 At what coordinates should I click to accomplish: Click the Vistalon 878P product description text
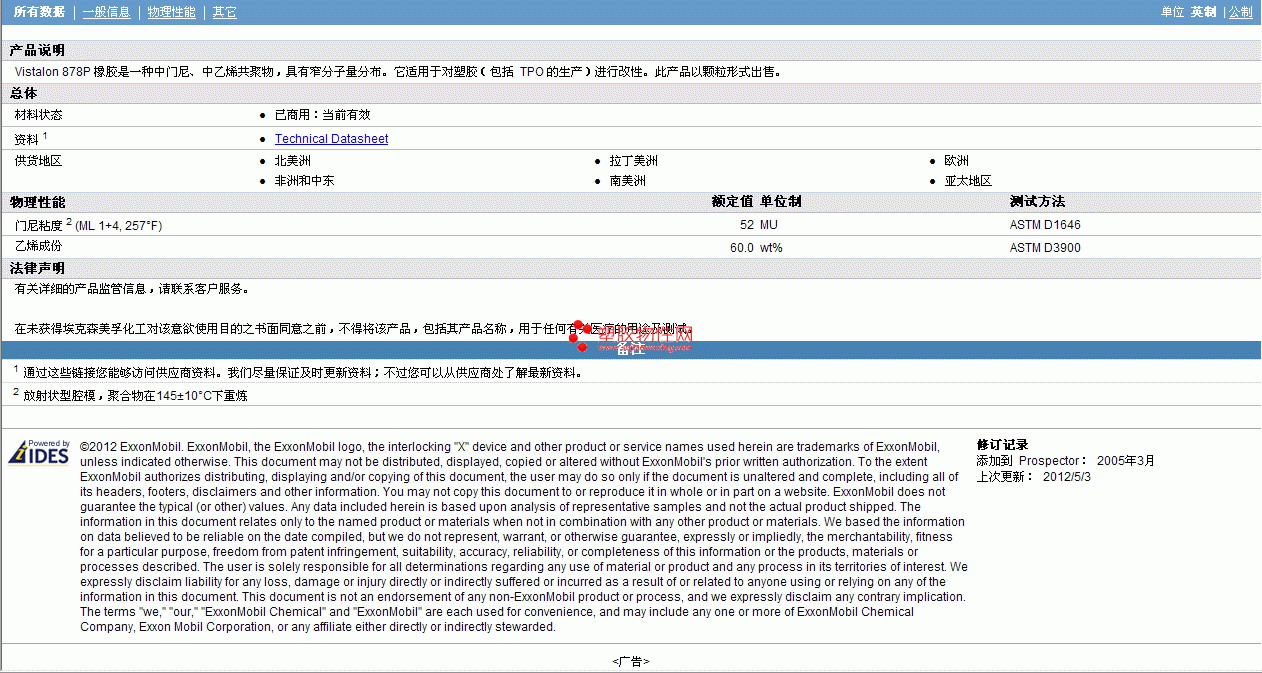click(x=398, y=72)
